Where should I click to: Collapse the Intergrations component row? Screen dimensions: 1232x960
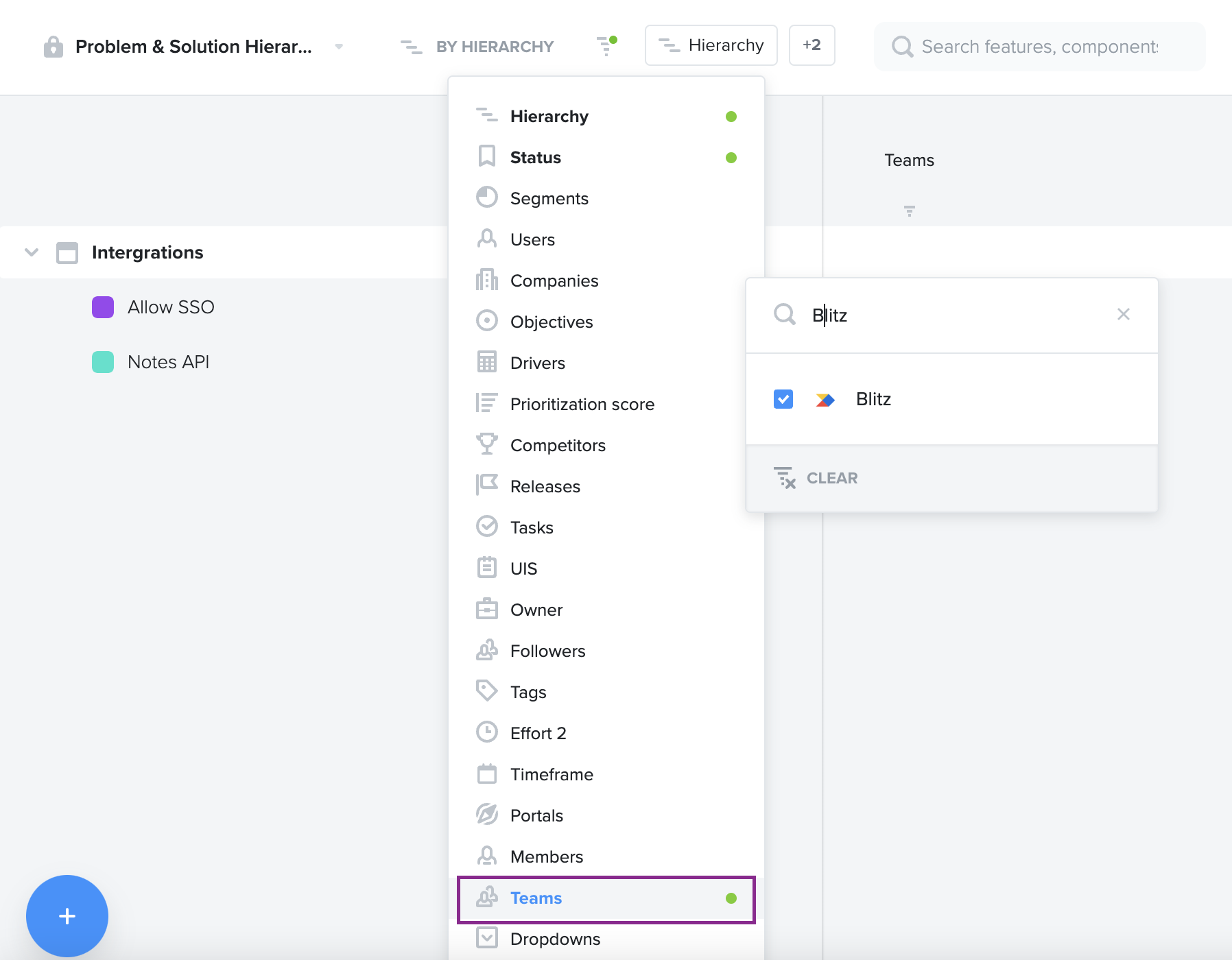pos(32,252)
